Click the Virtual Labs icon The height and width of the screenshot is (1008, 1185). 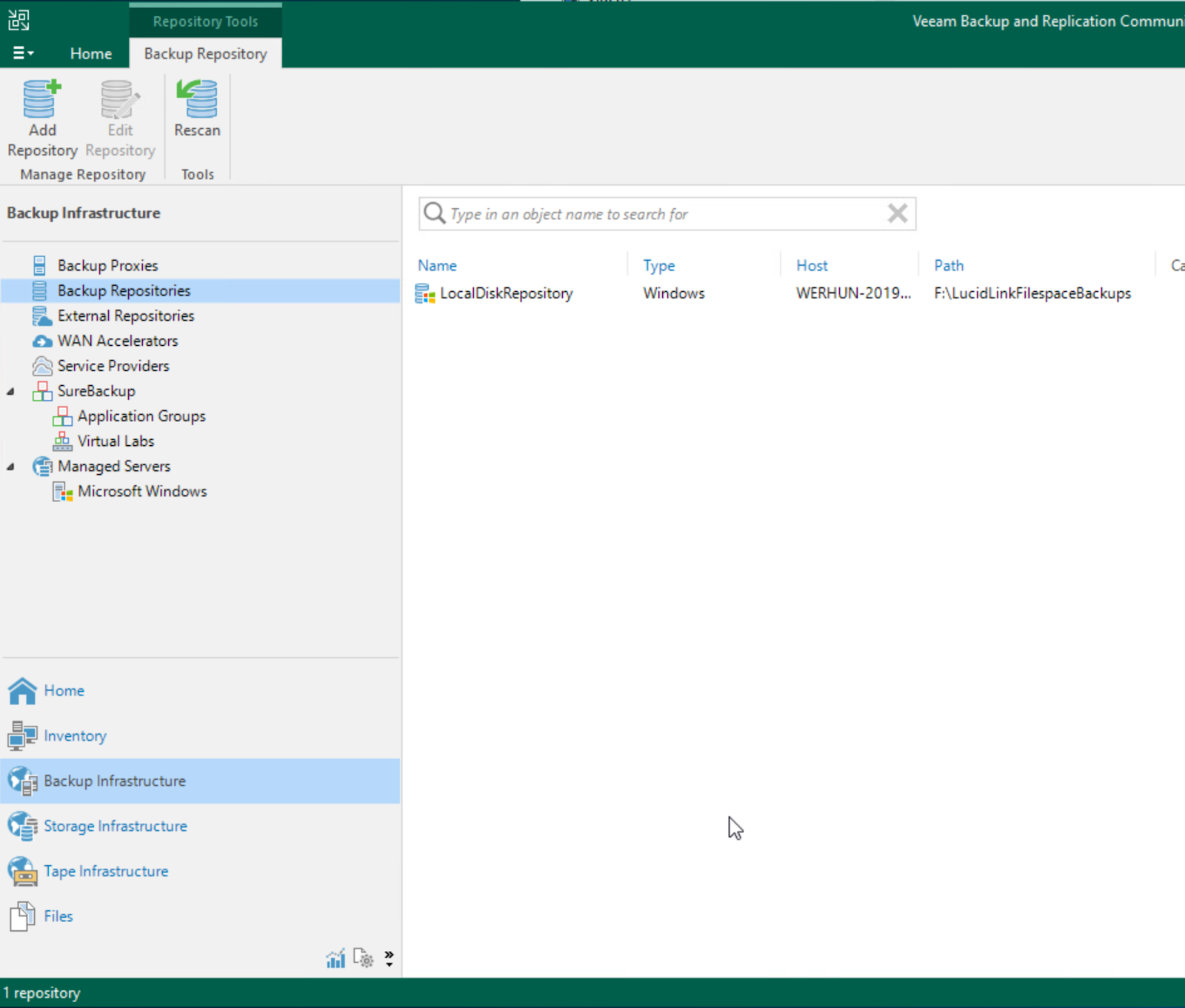click(x=62, y=441)
